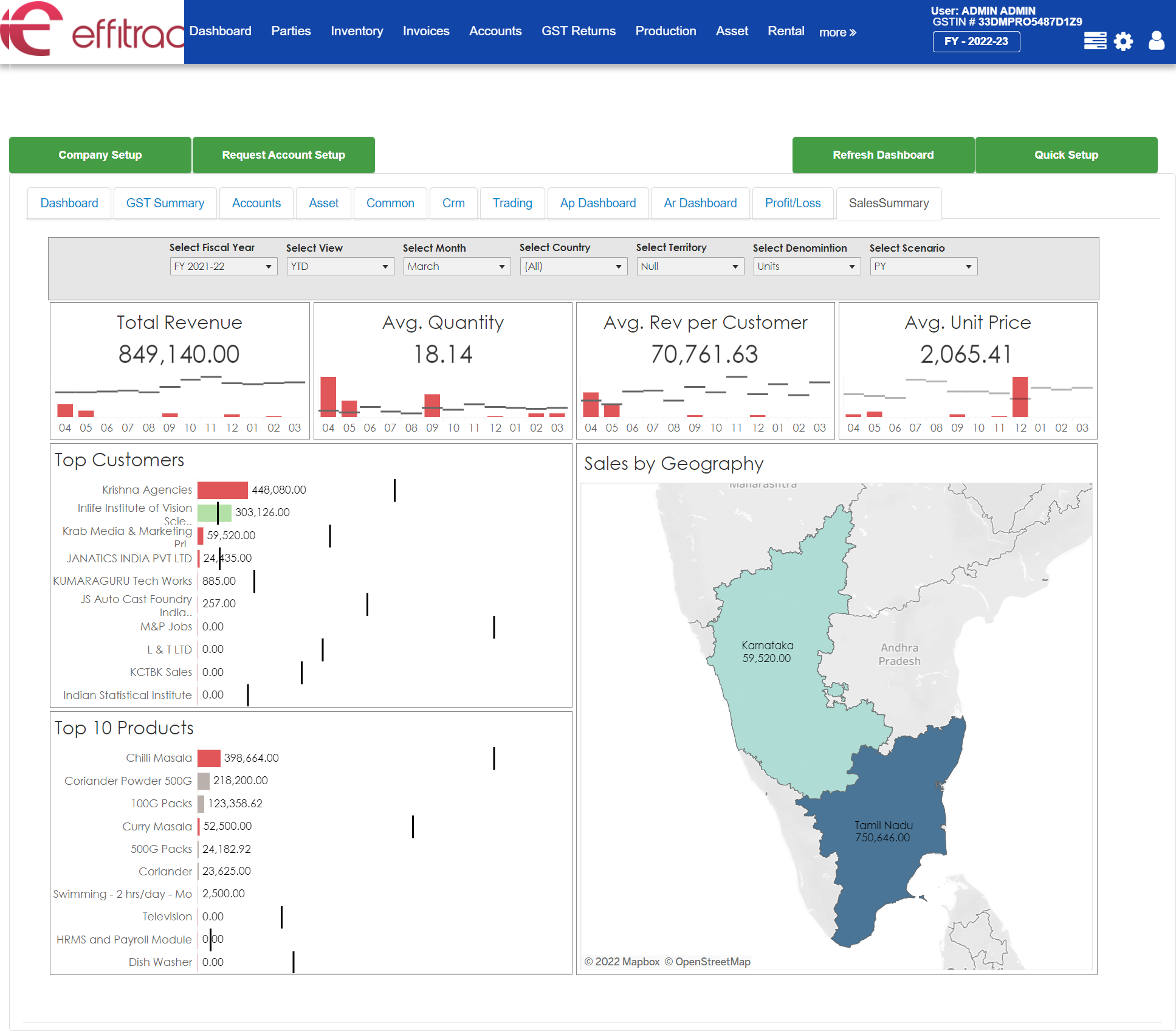Image resolution: width=1176 pixels, height=1031 pixels.
Task: Click the Company Setup button
Action: [x=100, y=155]
